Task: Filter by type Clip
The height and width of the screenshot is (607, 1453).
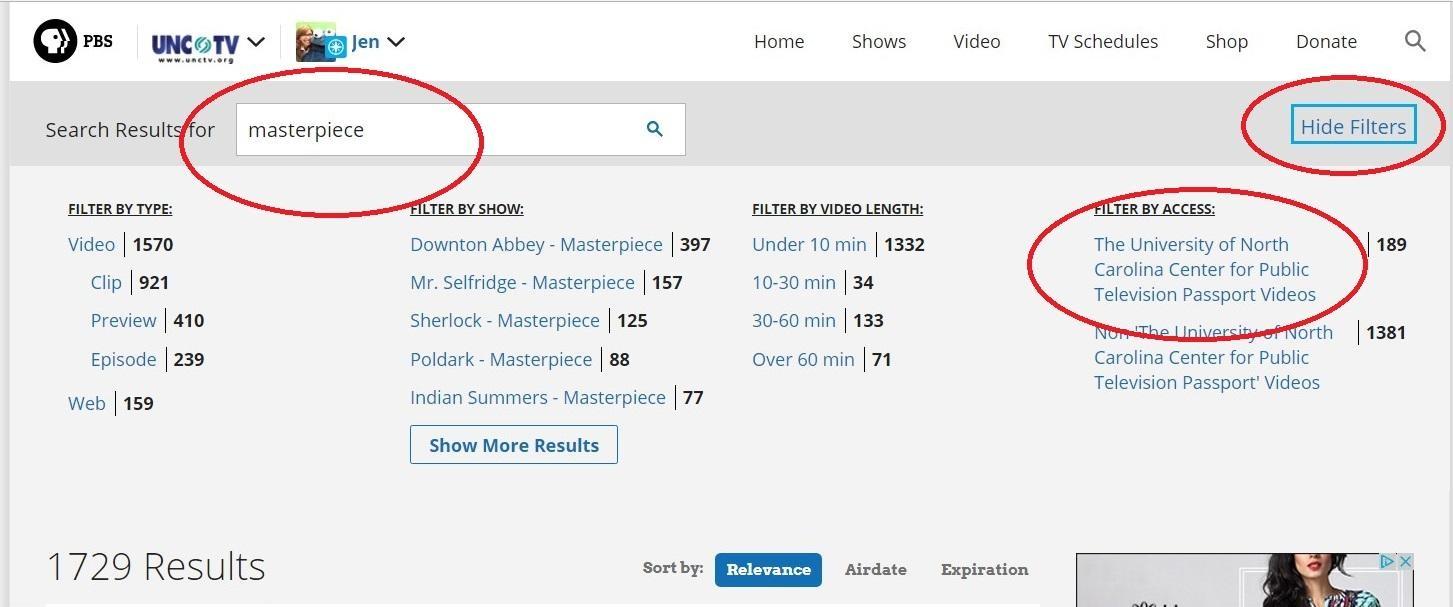Action: tap(106, 282)
